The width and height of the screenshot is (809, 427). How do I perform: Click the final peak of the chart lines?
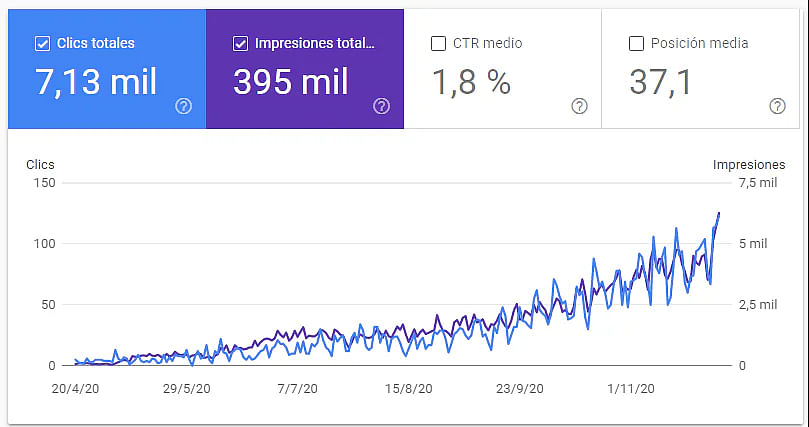click(718, 213)
